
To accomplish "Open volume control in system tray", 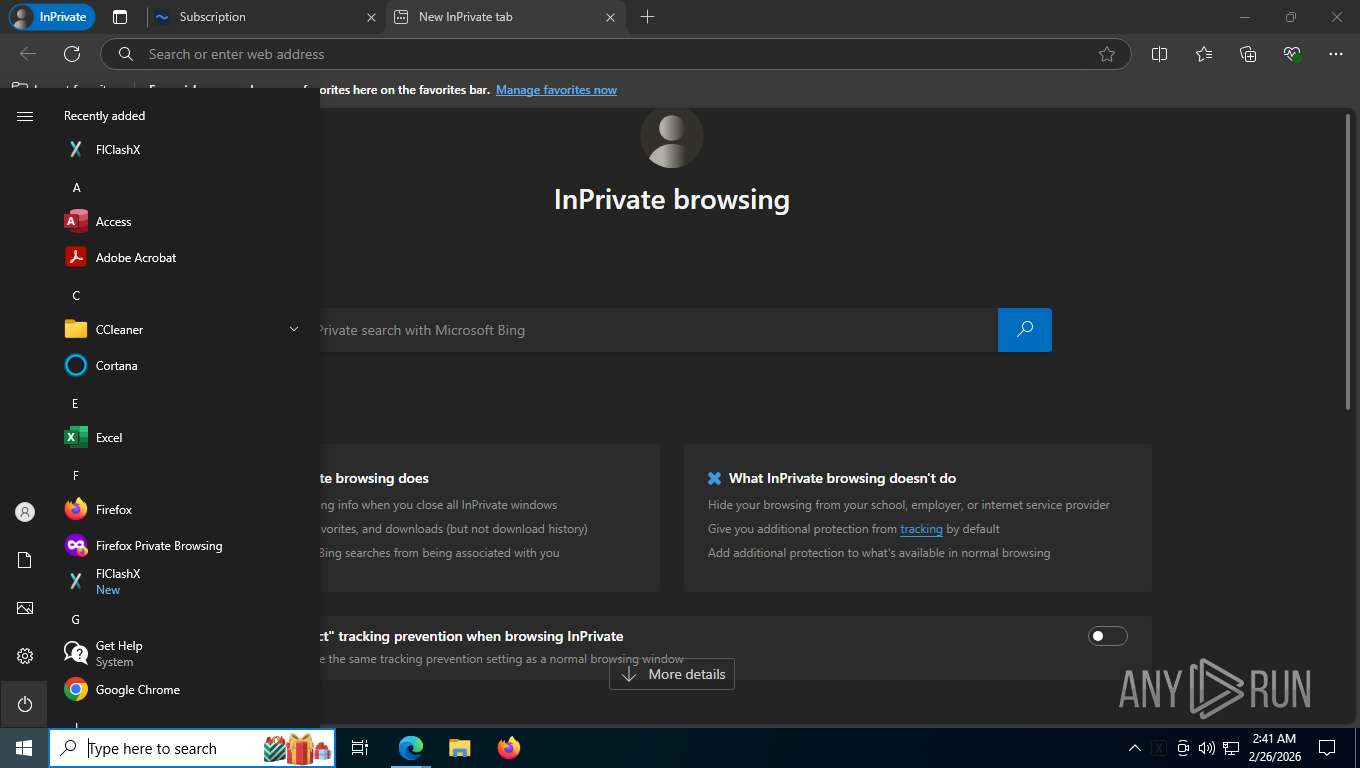I will [1206, 748].
